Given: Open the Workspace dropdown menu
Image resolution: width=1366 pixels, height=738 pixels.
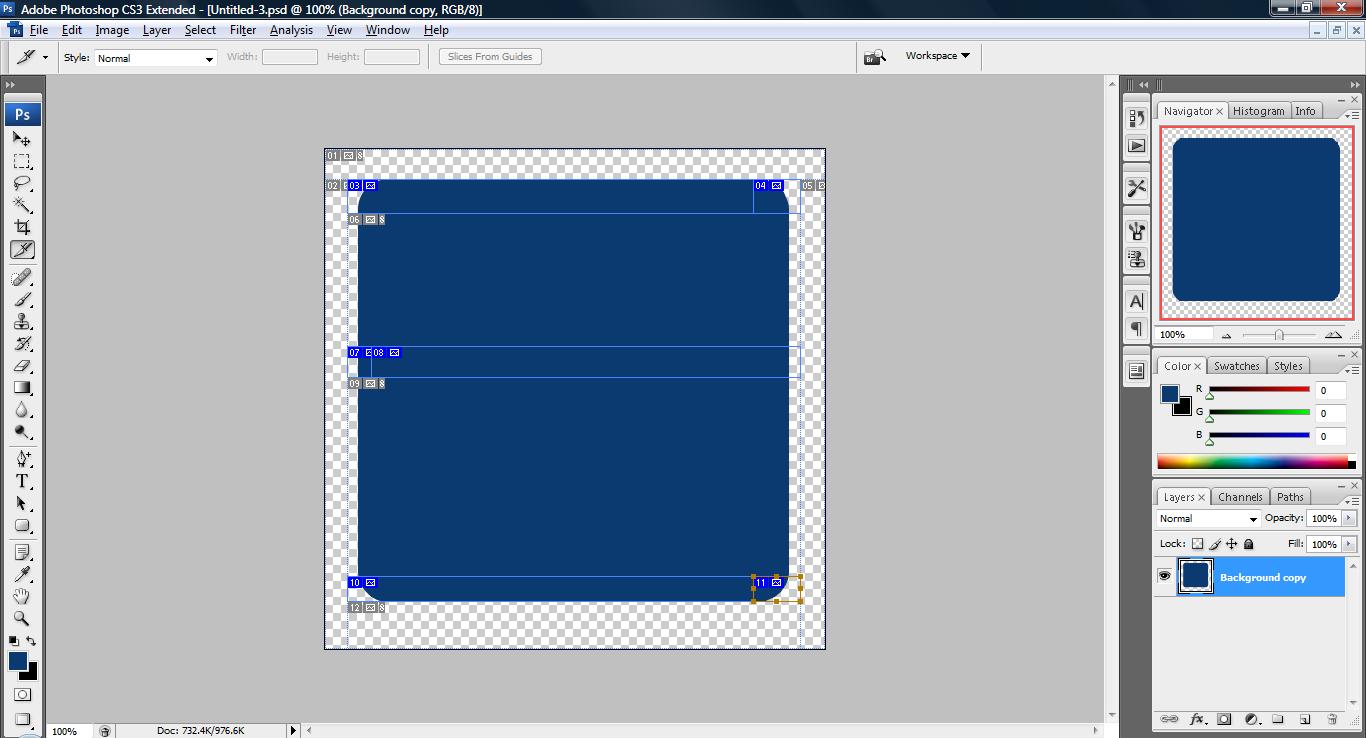Looking at the screenshot, I should click(x=937, y=56).
